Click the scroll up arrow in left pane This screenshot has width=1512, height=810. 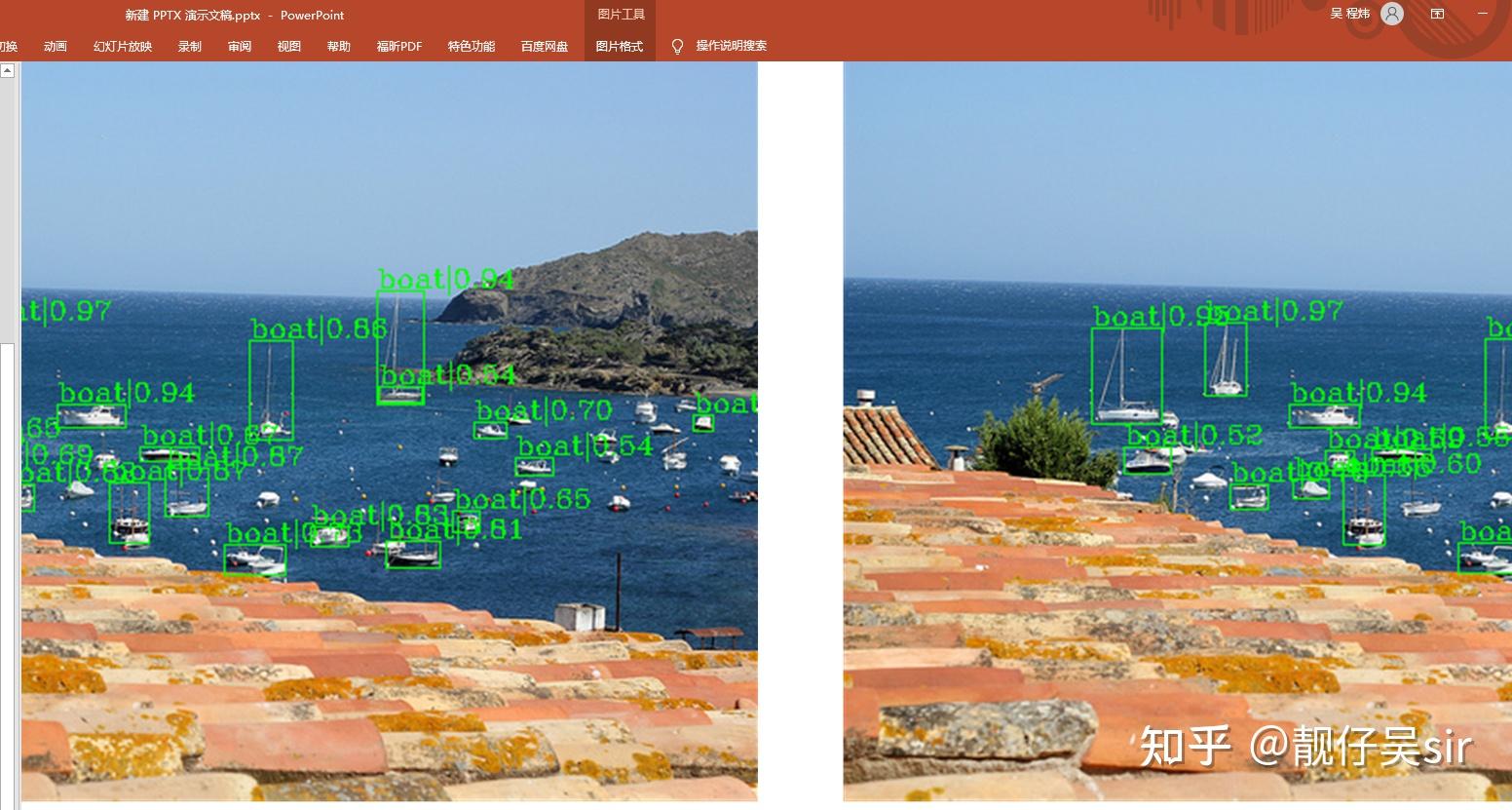(7, 71)
